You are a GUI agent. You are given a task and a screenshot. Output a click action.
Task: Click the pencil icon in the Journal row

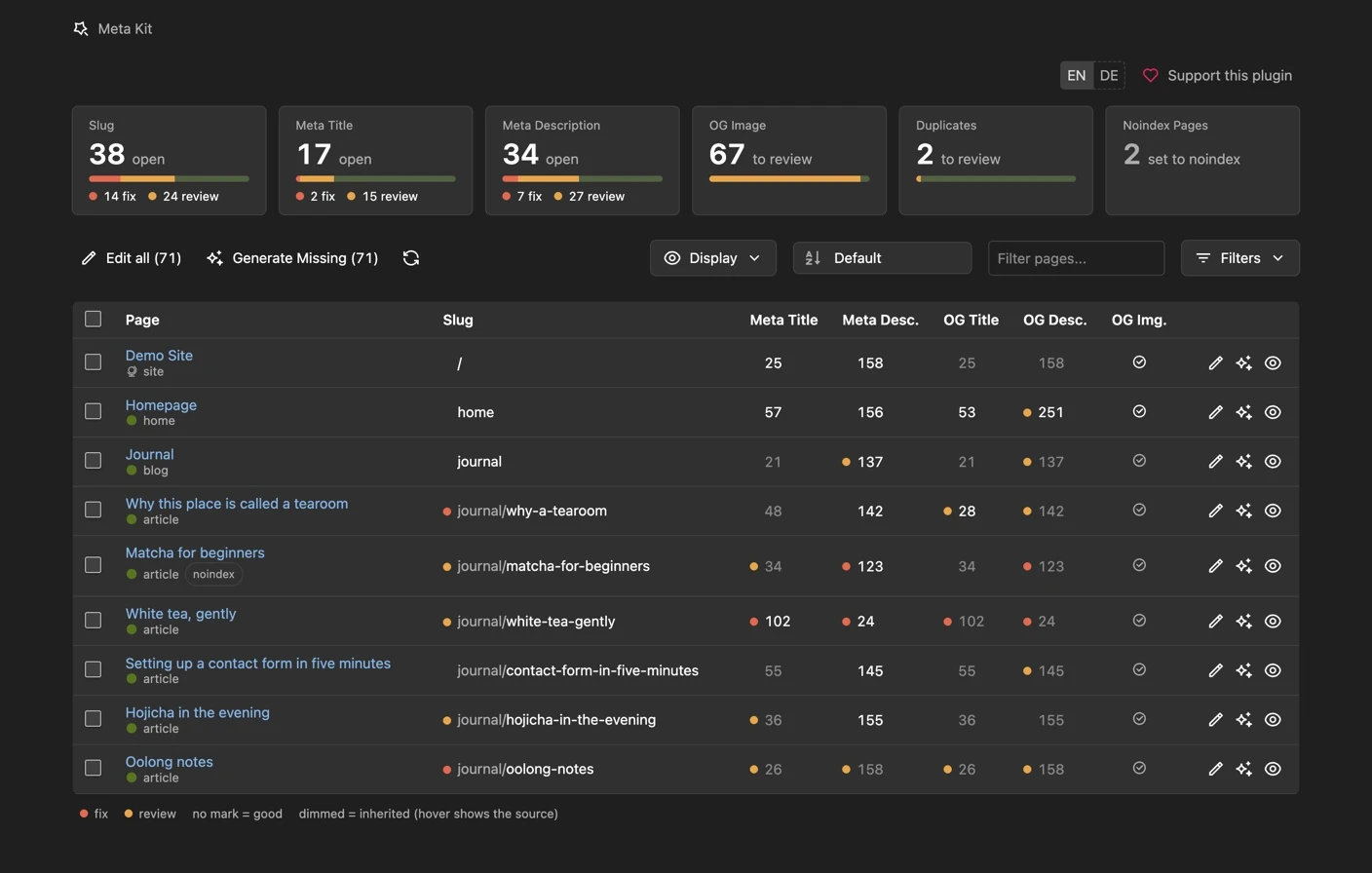1215,462
